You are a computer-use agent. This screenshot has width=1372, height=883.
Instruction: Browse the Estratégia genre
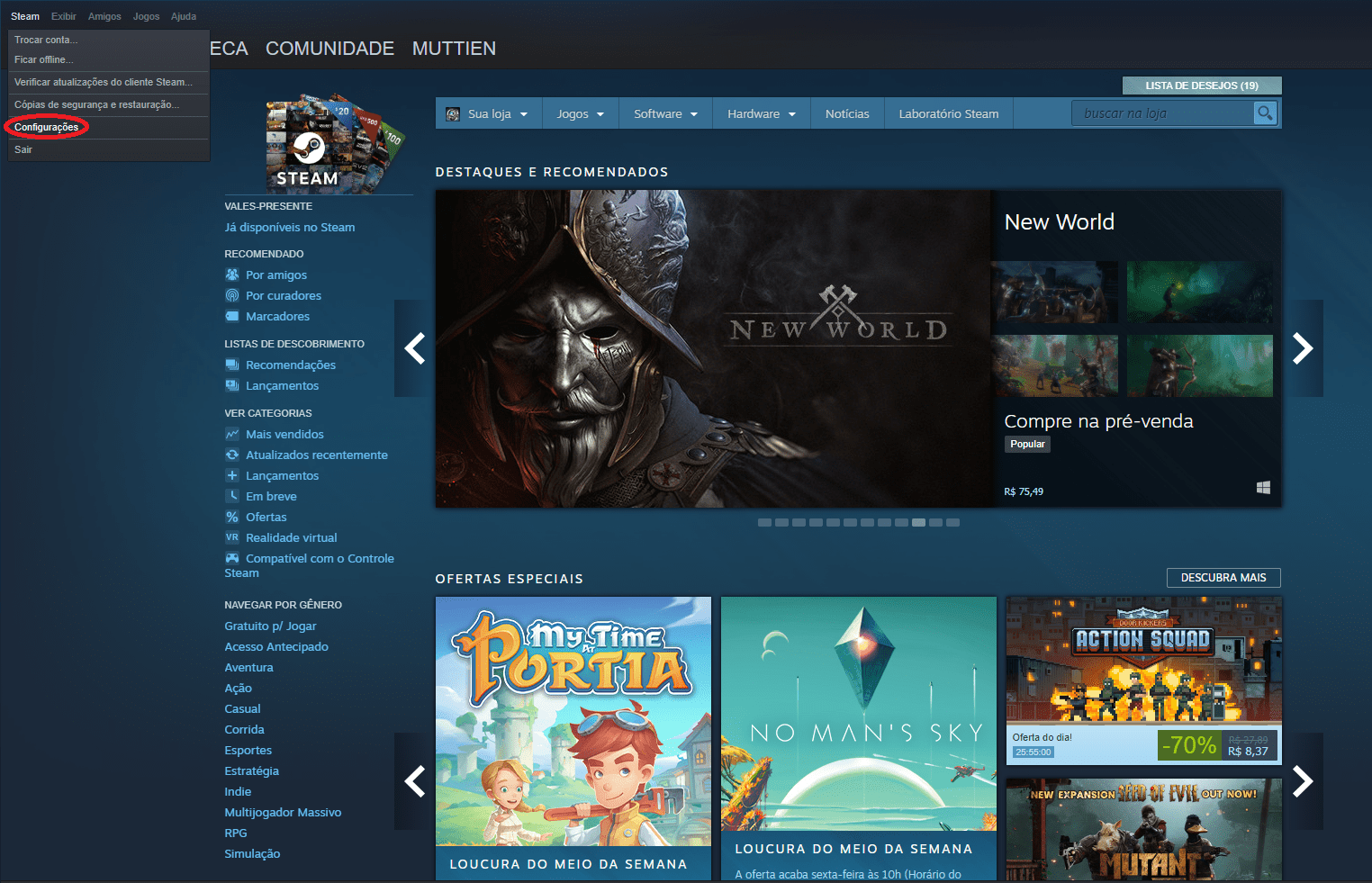(x=251, y=770)
